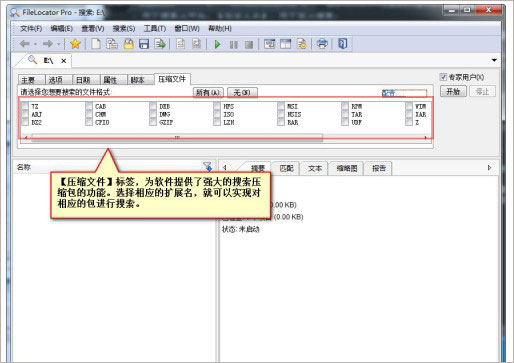Print results using the printer icon
This screenshot has height=363, width=514.
click(x=322, y=44)
